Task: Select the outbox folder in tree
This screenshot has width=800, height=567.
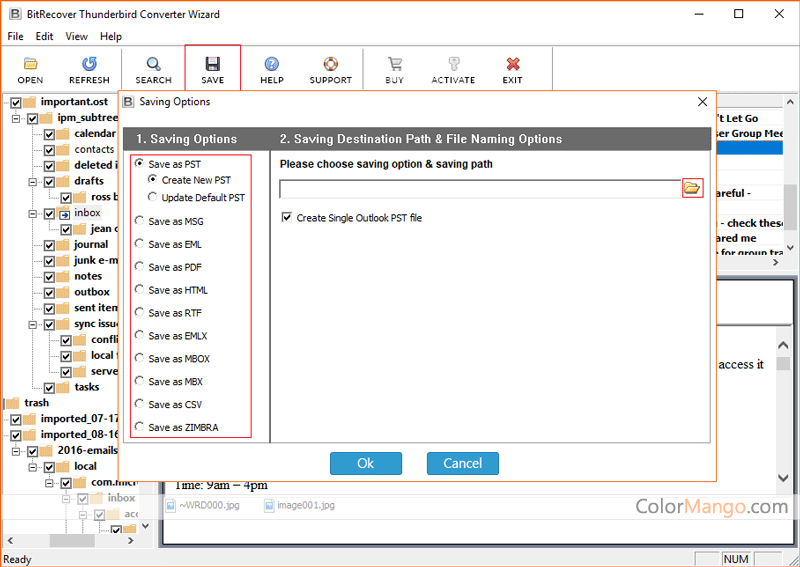Action: pyautogui.click(x=92, y=292)
